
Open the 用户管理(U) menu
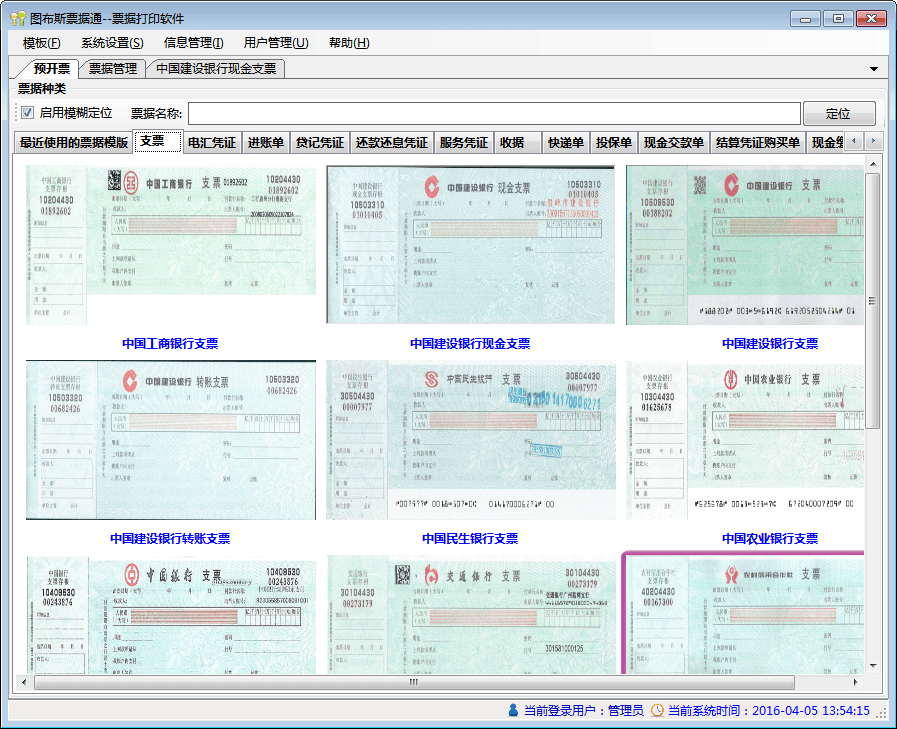(276, 43)
